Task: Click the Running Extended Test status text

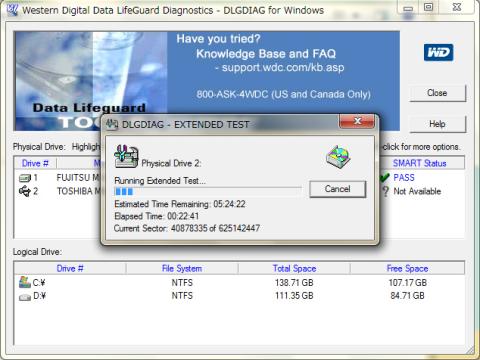Action: (160, 181)
